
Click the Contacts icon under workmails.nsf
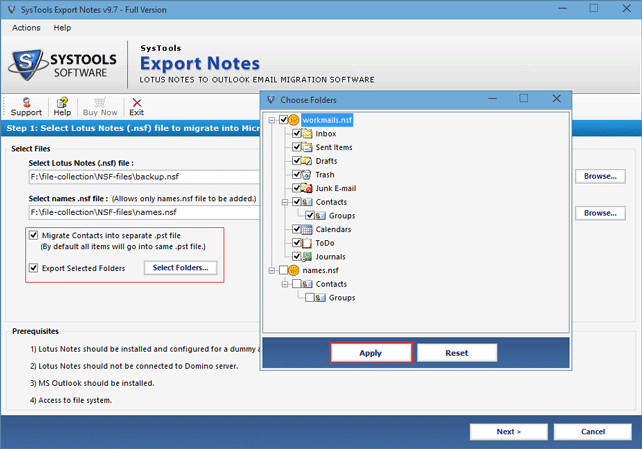pos(307,202)
